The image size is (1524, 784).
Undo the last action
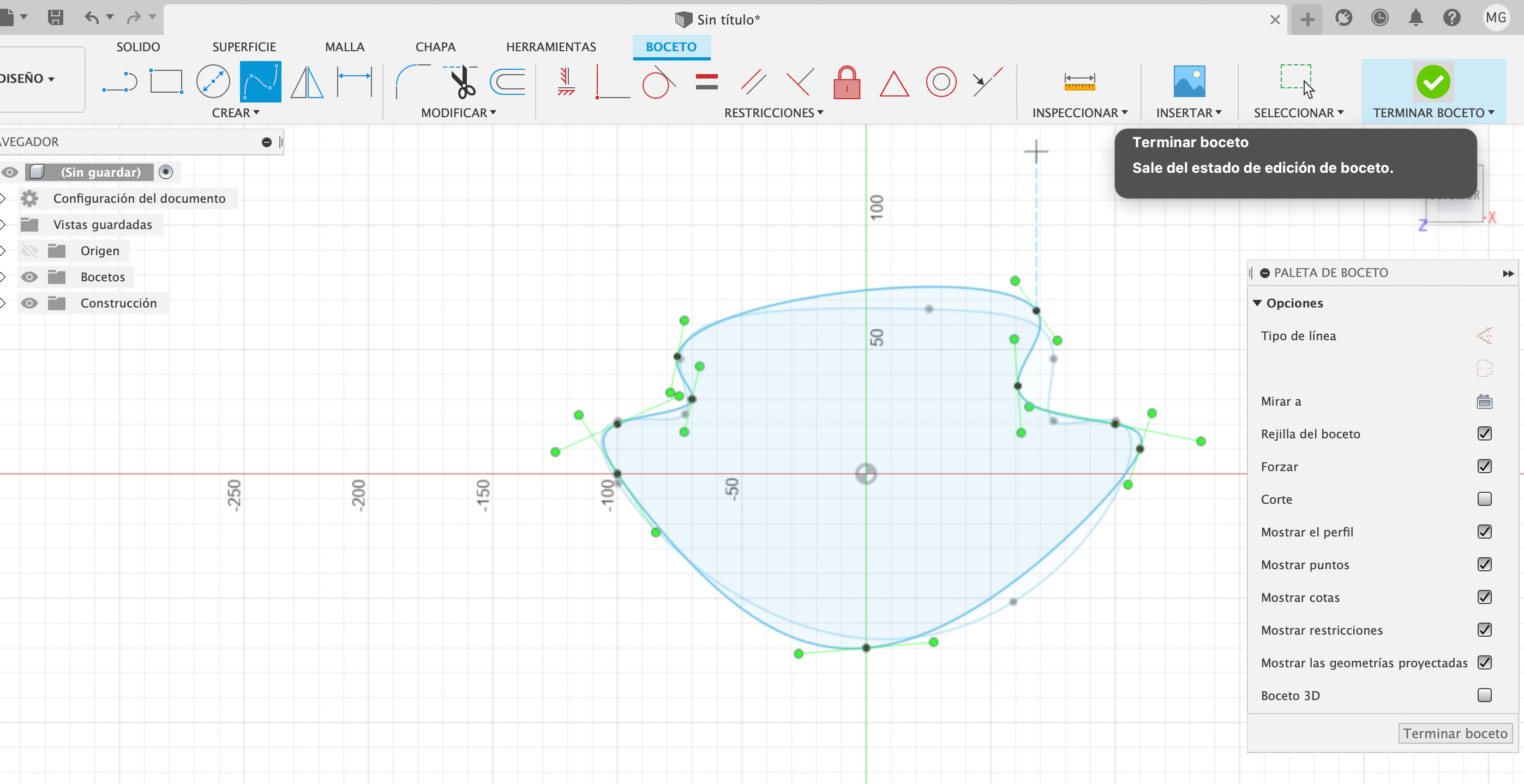(91, 17)
